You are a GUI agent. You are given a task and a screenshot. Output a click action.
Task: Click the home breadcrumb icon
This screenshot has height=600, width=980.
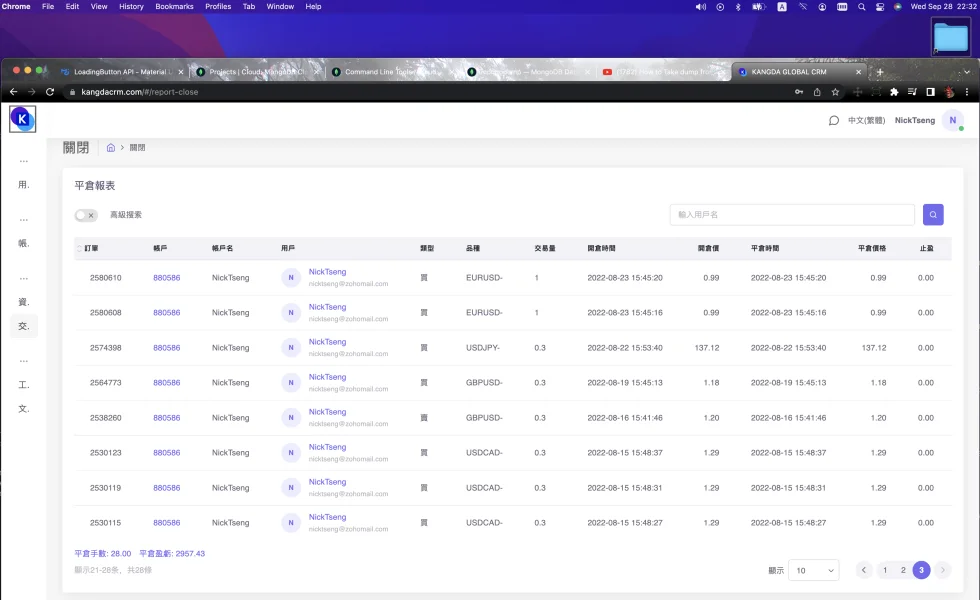111,148
